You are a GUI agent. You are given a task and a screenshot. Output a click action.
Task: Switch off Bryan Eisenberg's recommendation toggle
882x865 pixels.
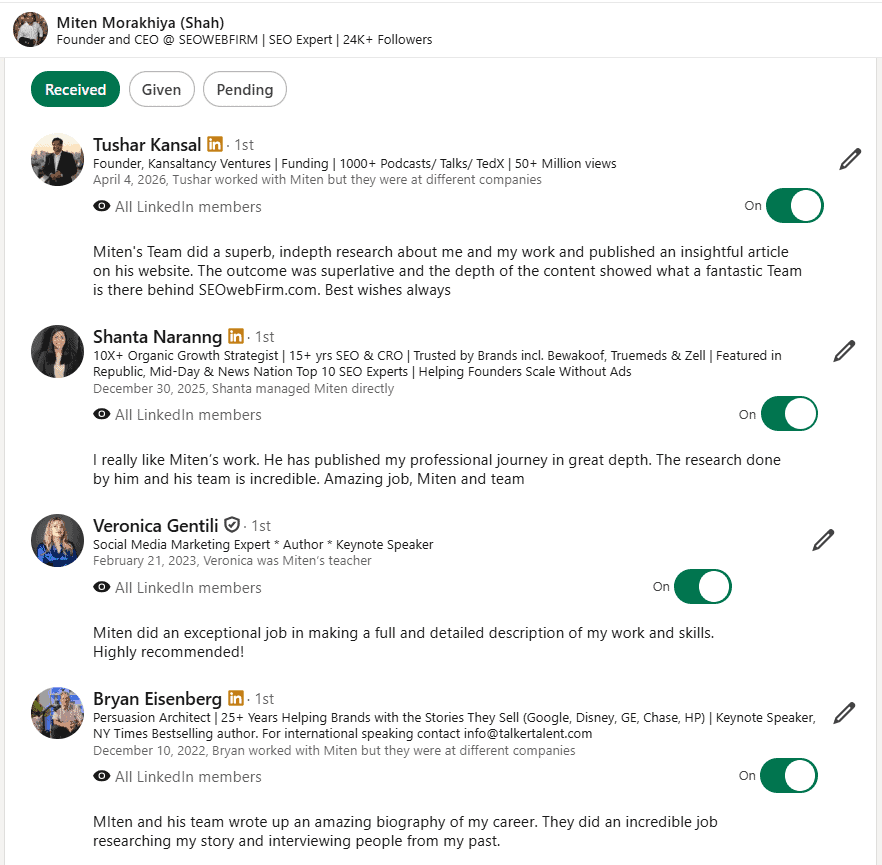coord(789,776)
